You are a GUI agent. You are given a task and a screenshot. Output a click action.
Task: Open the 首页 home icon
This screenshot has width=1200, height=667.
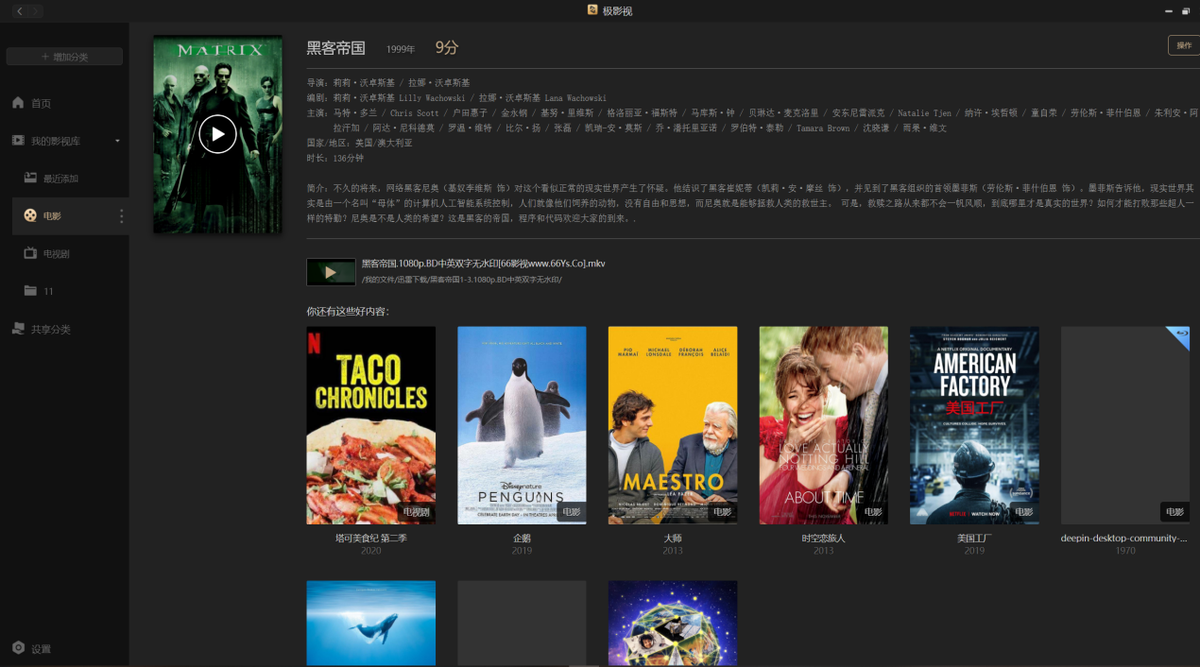tap(18, 103)
